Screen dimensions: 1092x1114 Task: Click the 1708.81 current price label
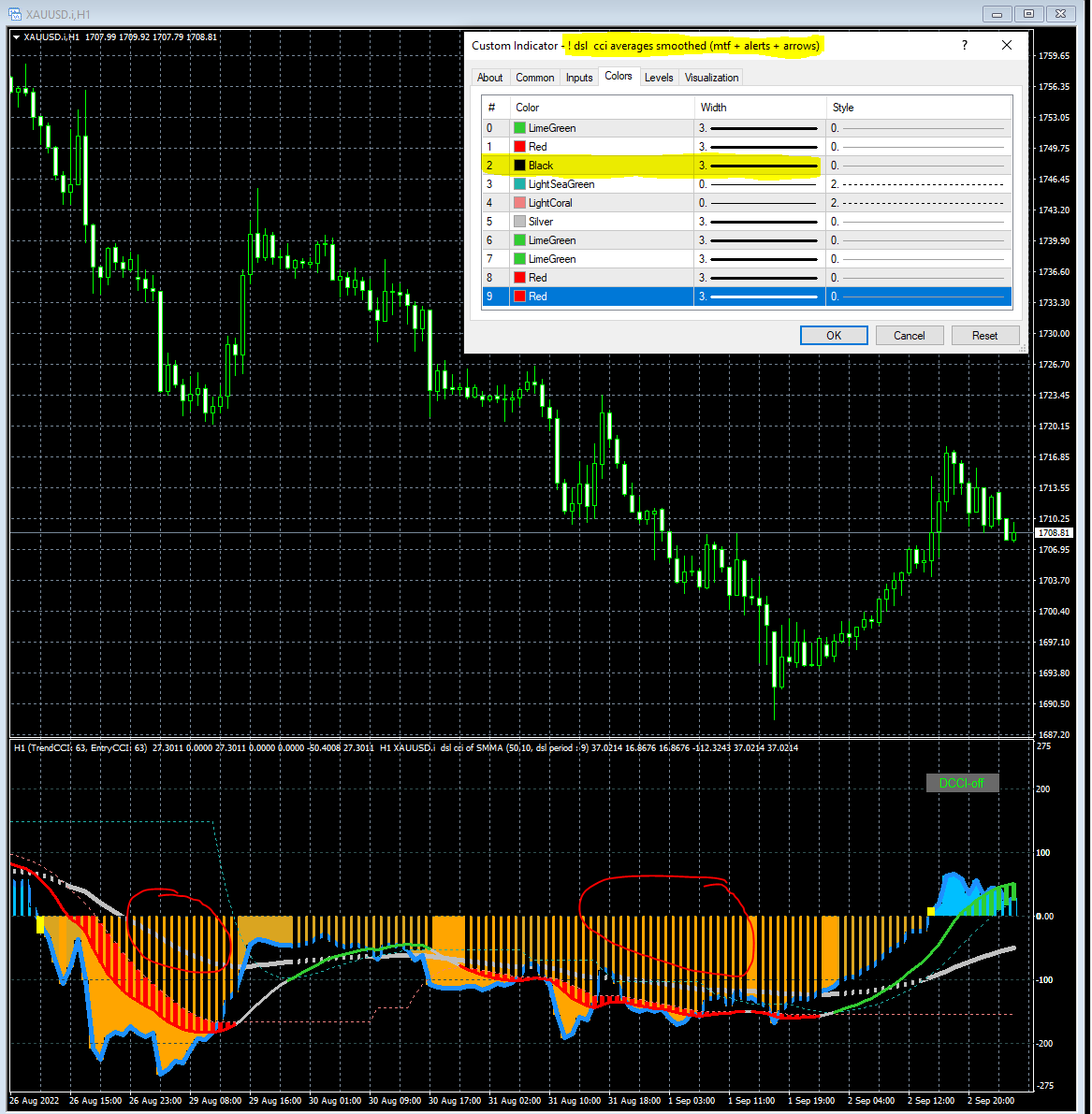point(1055,533)
